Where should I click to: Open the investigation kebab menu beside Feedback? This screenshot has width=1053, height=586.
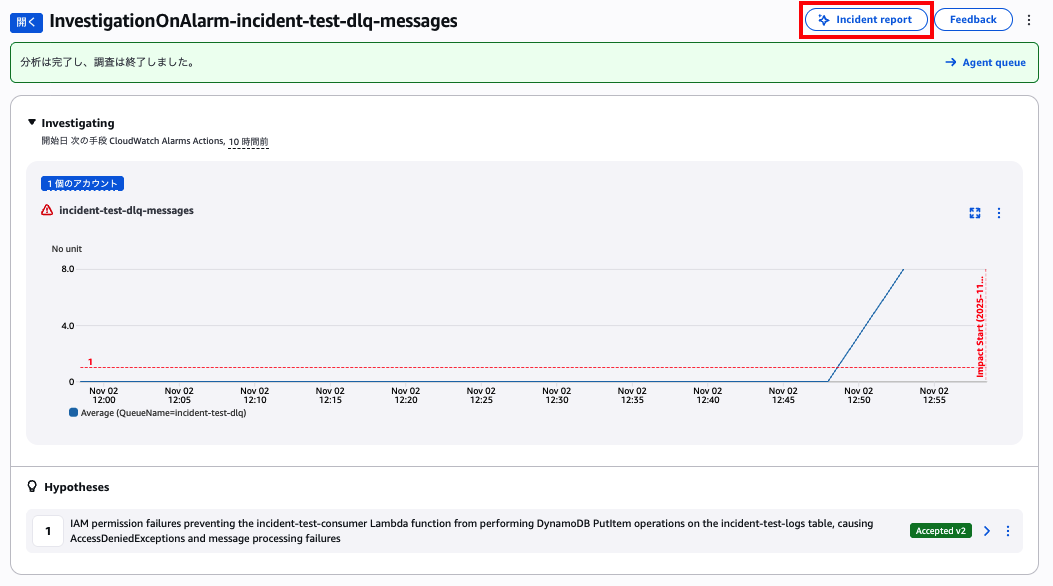pyautogui.click(x=1029, y=20)
